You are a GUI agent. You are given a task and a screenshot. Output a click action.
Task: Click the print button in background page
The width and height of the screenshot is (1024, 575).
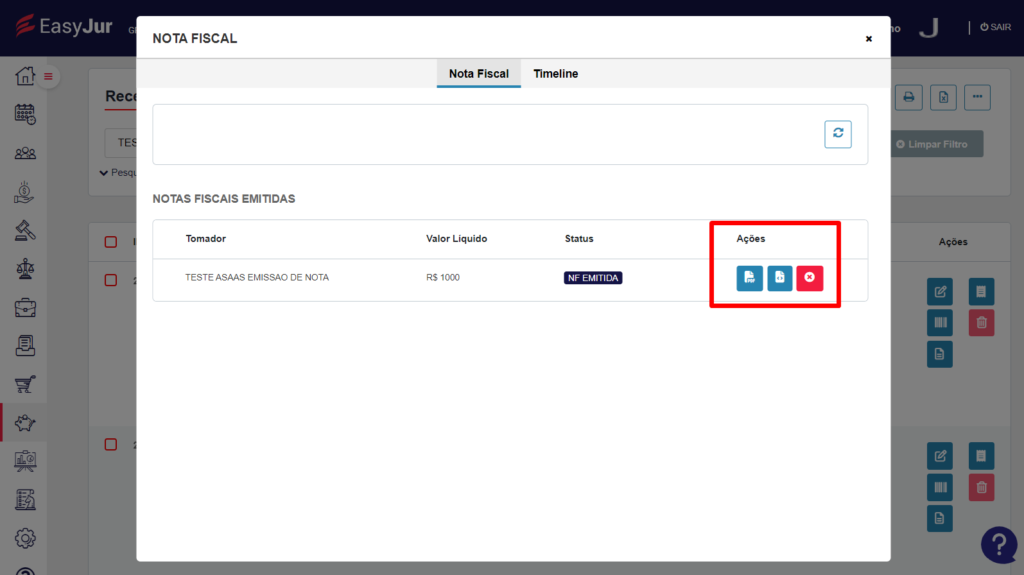click(x=908, y=97)
